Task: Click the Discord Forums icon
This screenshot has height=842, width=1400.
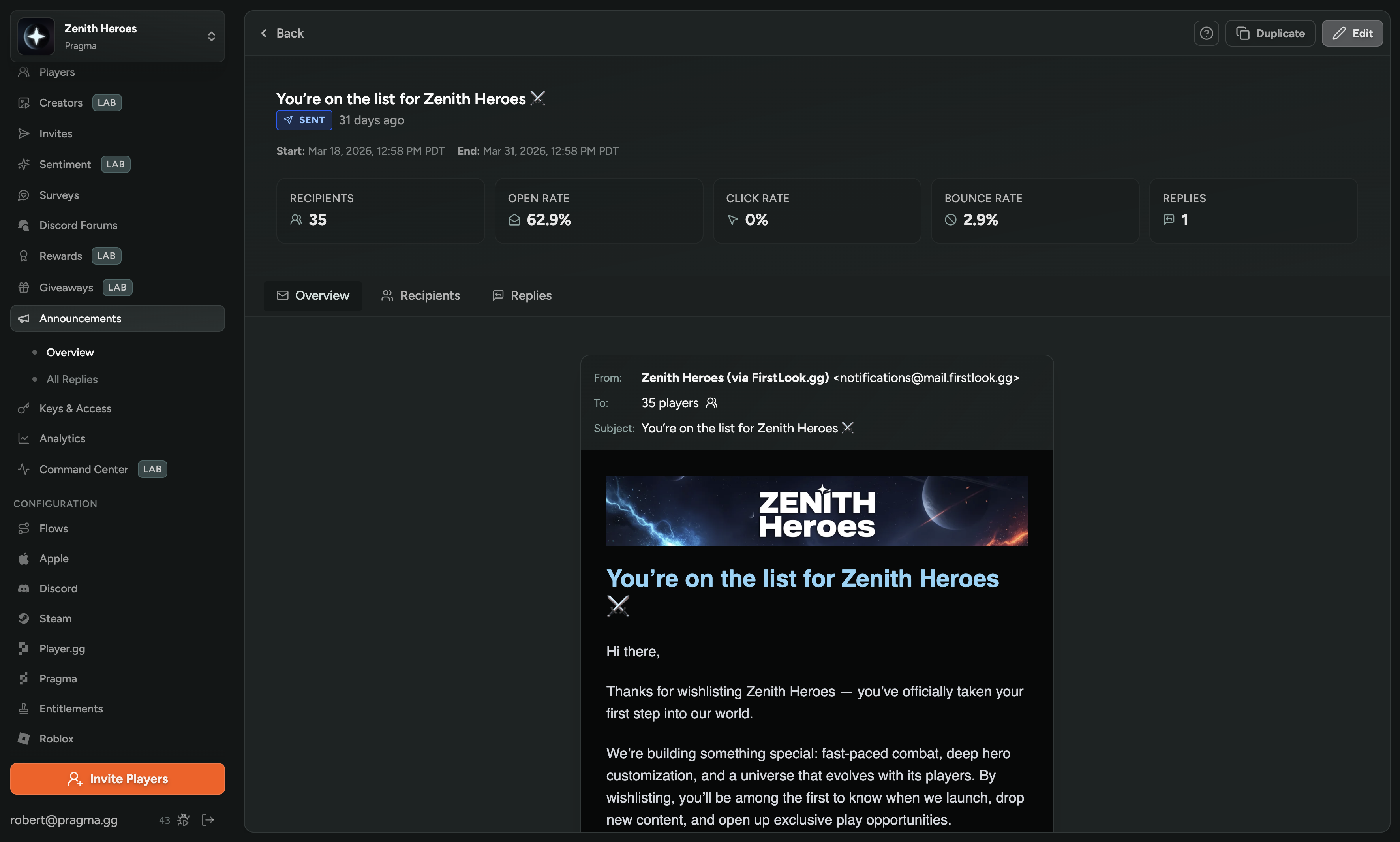Action: [24, 225]
